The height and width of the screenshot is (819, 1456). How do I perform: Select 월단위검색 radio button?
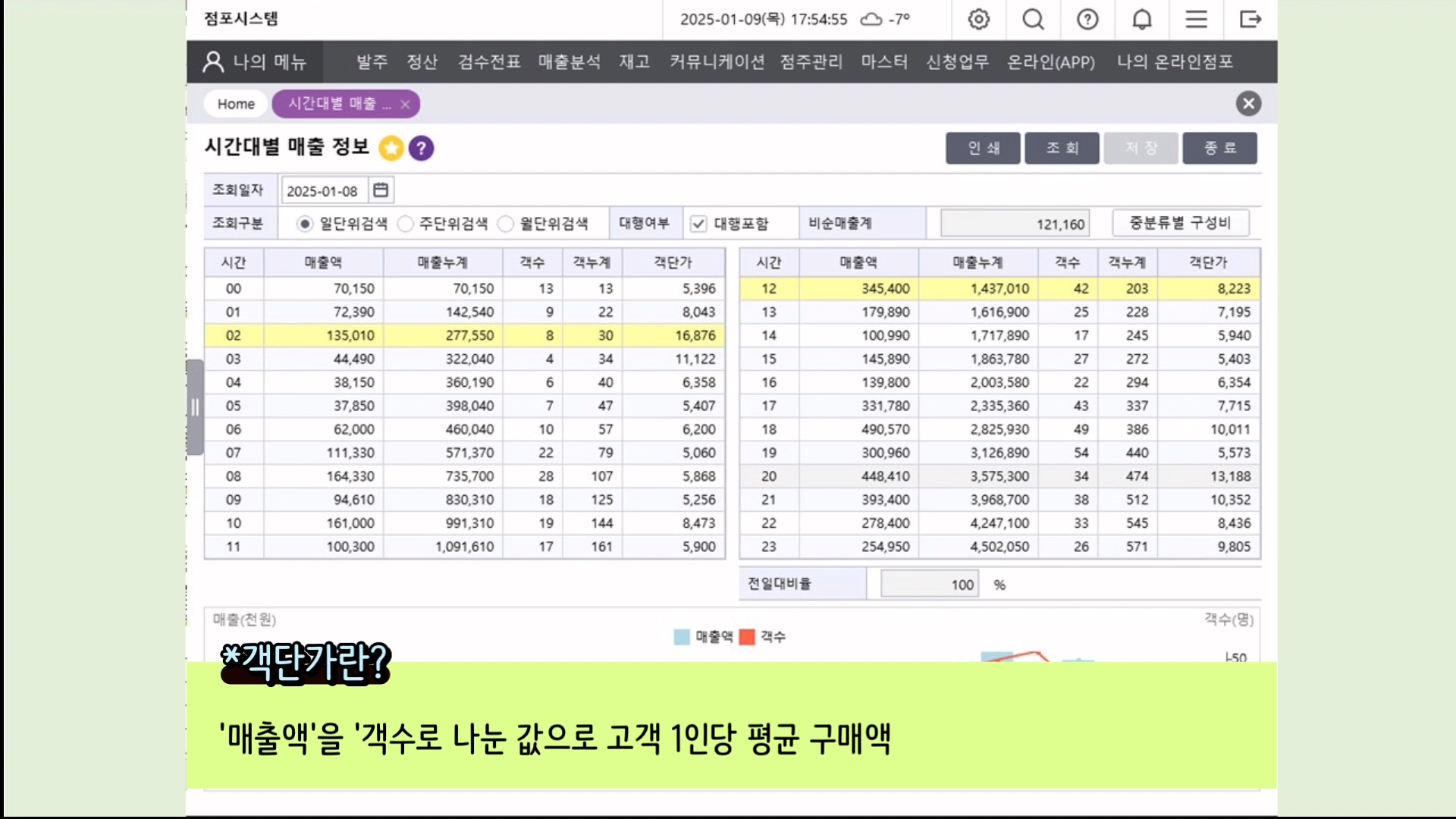coord(505,224)
